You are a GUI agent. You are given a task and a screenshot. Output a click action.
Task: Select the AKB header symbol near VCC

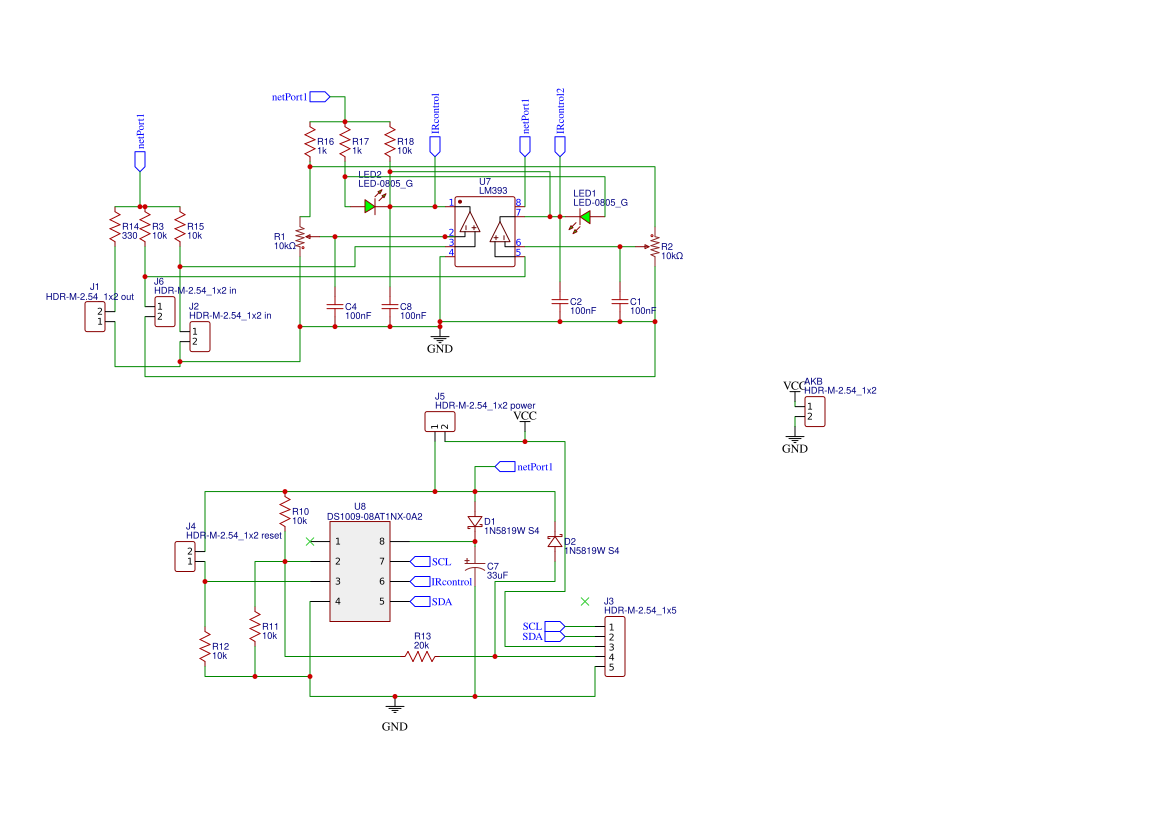[816, 410]
